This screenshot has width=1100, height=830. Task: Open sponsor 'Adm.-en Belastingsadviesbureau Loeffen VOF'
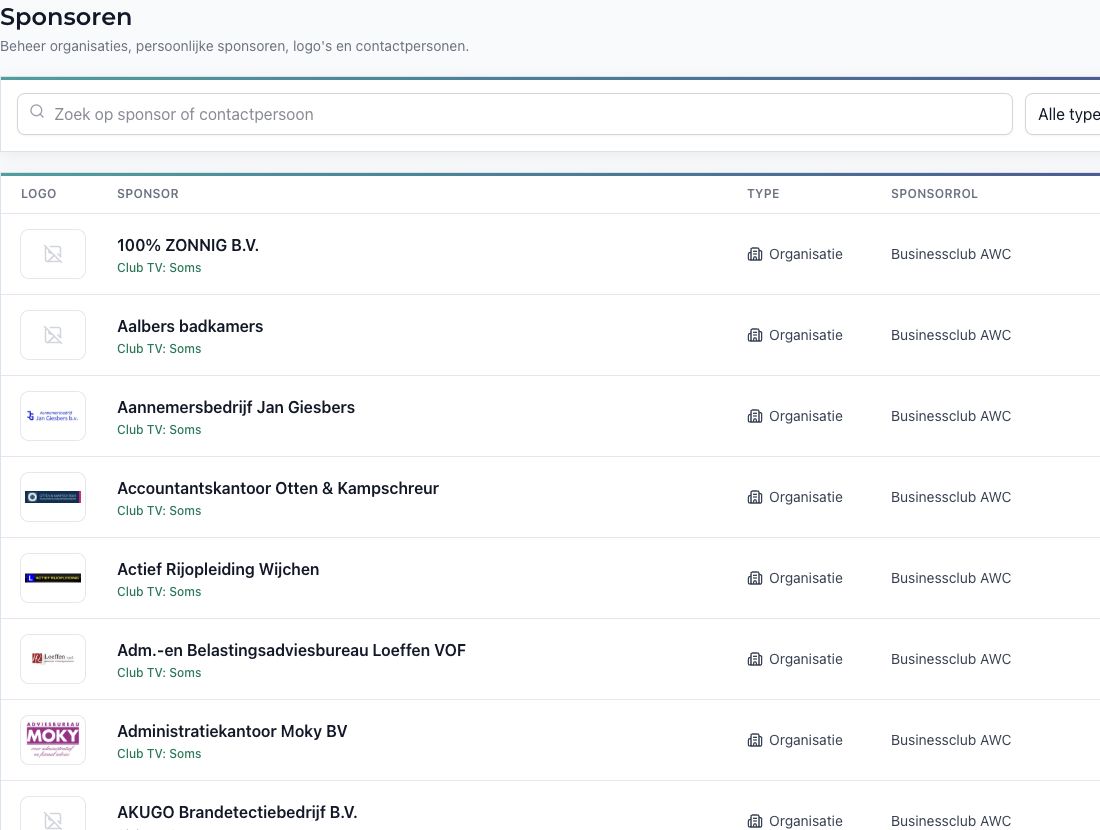click(291, 650)
